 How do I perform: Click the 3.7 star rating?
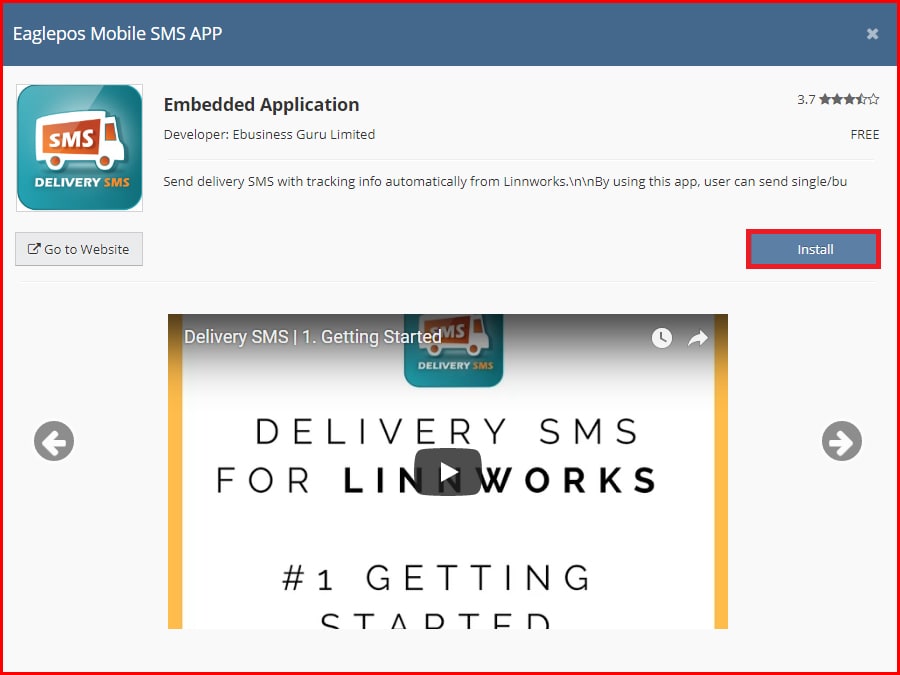[838, 99]
